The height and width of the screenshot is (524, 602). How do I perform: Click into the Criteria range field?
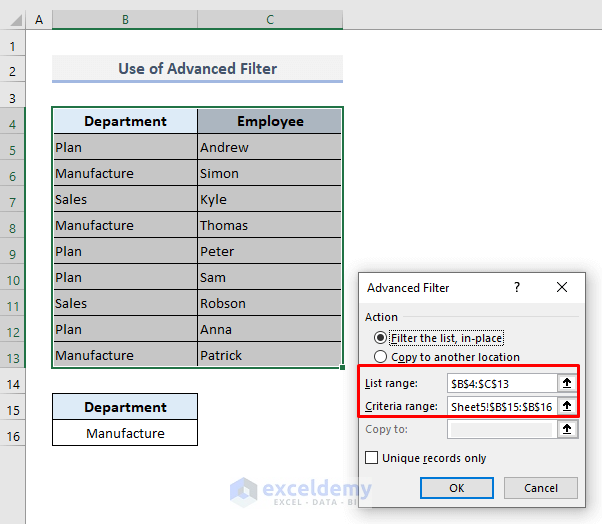click(x=502, y=406)
